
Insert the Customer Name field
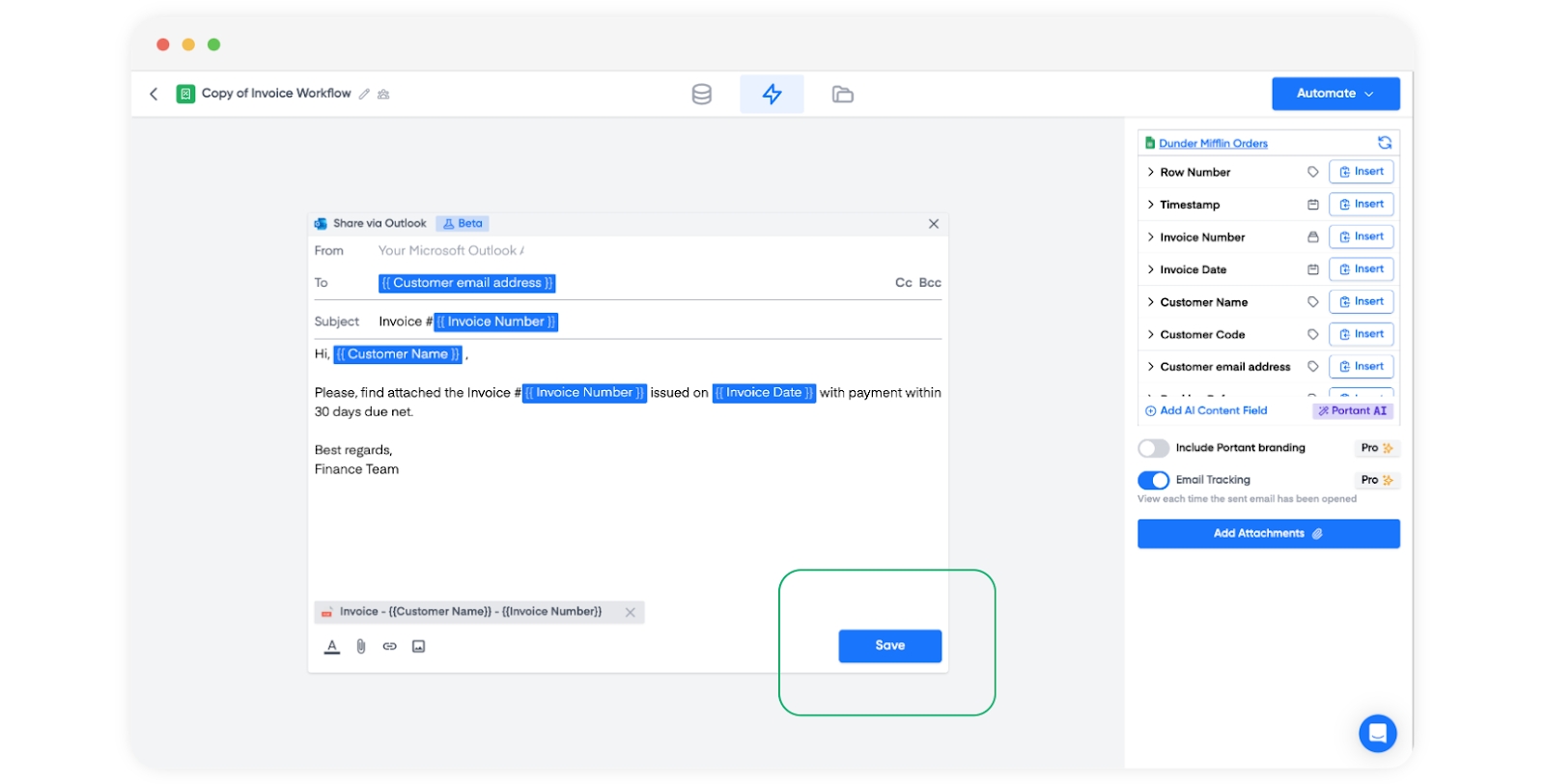1361,302
